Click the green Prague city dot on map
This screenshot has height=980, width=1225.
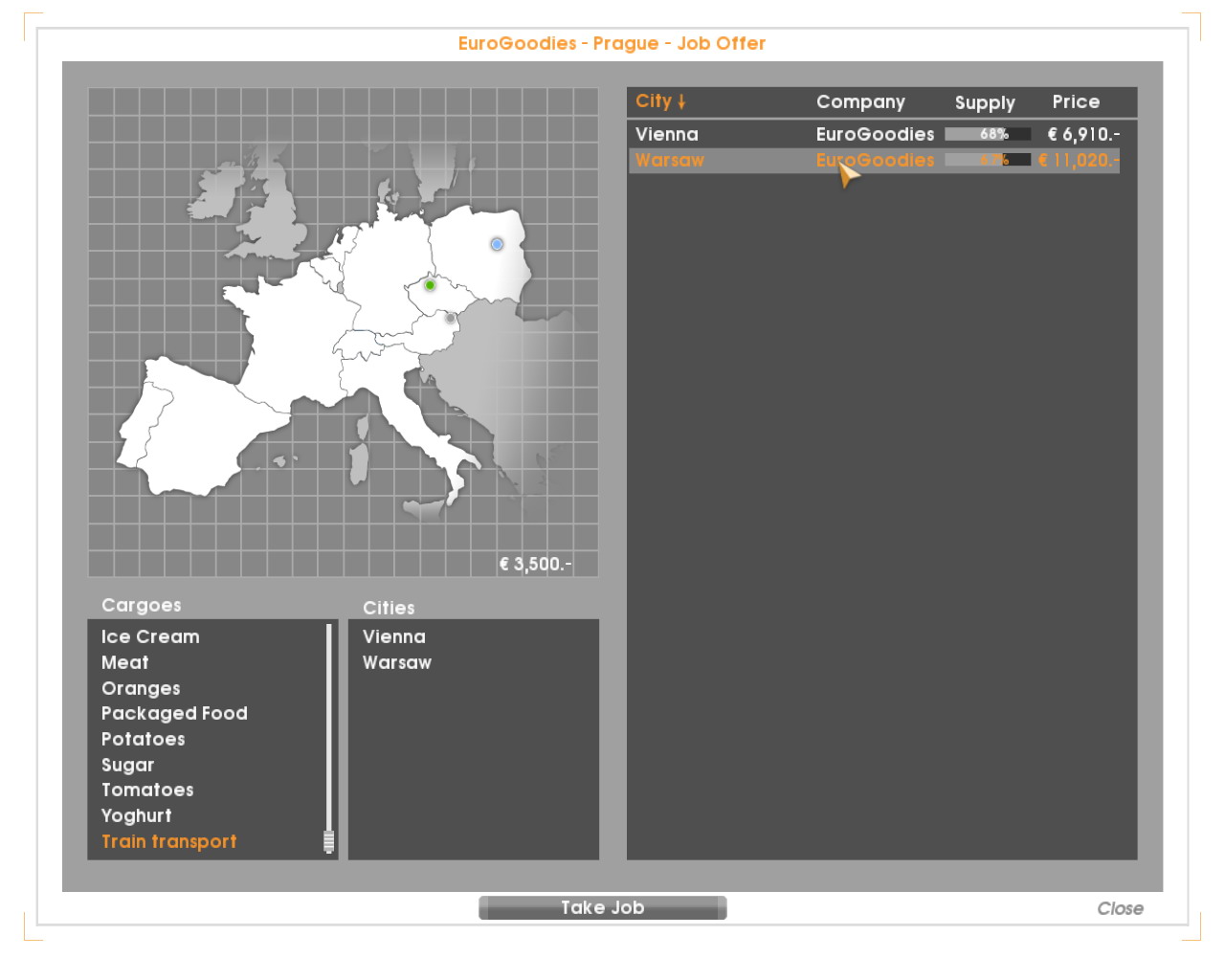coord(430,285)
